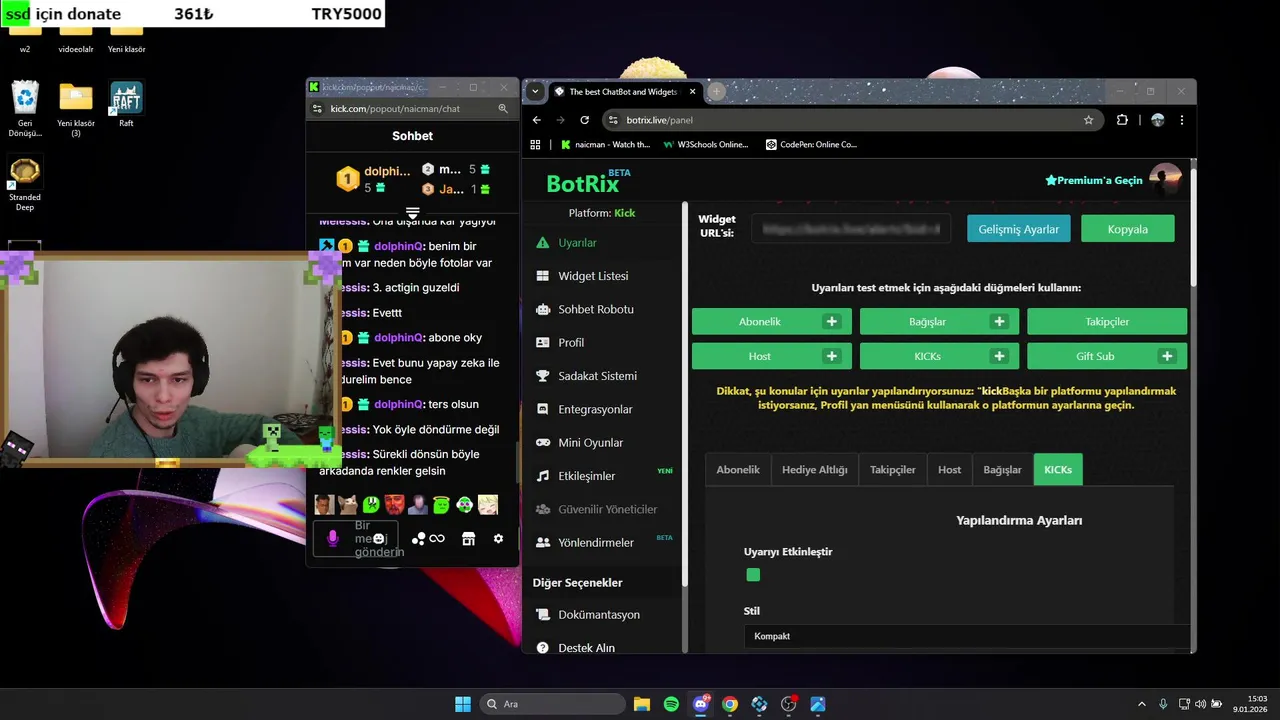The width and height of the screenshot is (1280, 720).
Task: Click the three-bubbles icon in Kick chat
Action: pos(418,539)
